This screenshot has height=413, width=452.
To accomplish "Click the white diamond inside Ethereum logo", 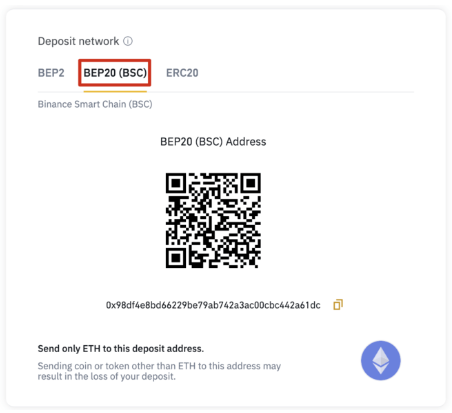I will [381, 360].
